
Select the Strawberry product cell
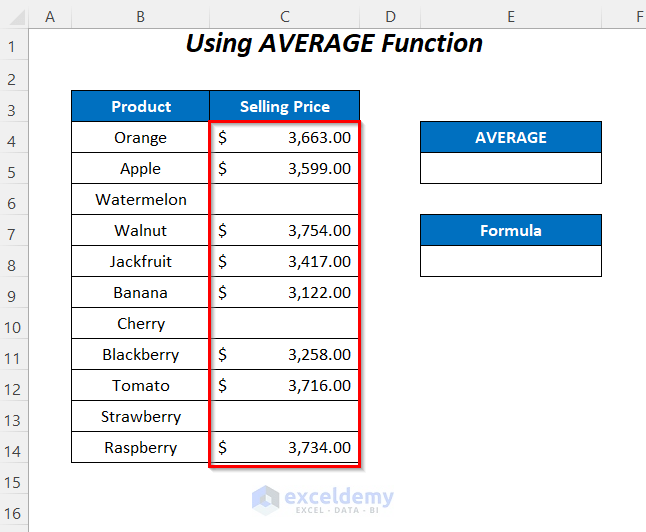click(141, 417)
